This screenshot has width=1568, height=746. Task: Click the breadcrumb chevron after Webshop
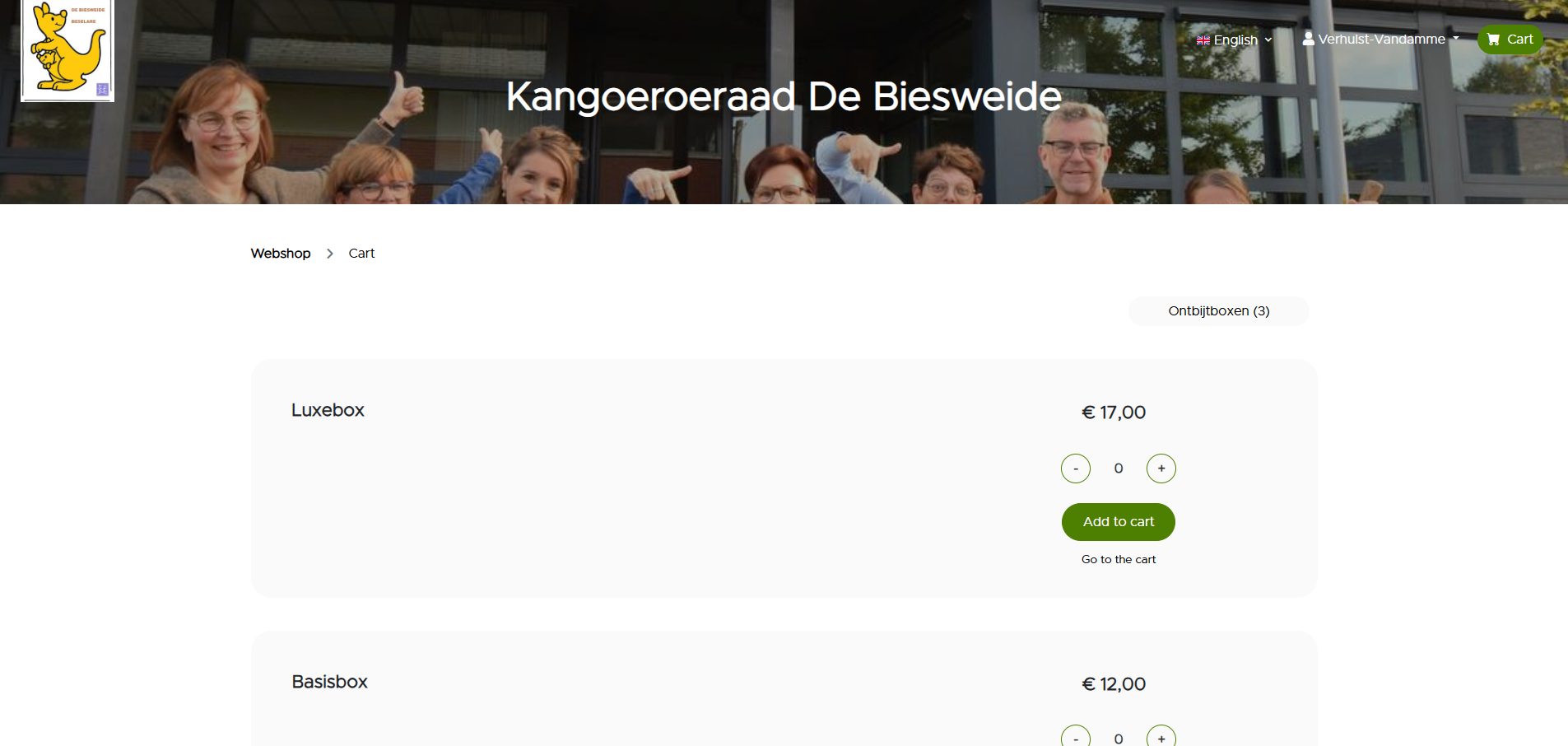point(329,254)
